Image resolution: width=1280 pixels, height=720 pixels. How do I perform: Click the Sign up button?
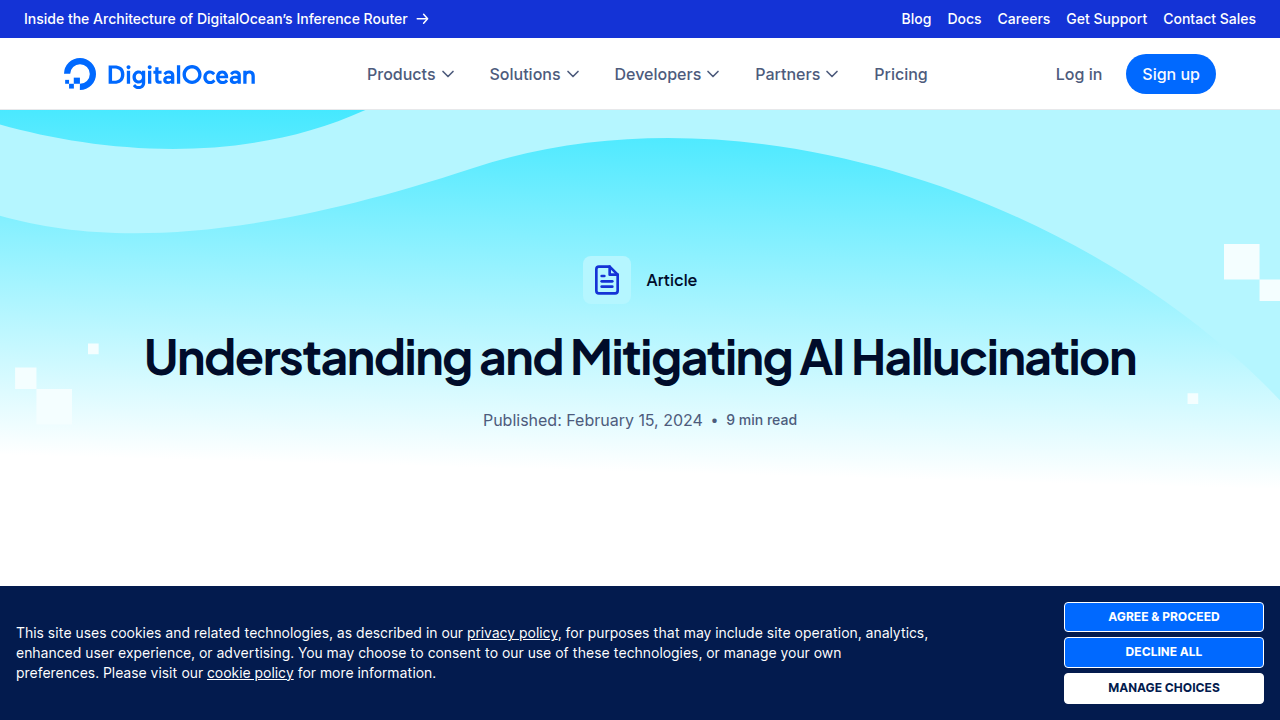click(1171, 74)
